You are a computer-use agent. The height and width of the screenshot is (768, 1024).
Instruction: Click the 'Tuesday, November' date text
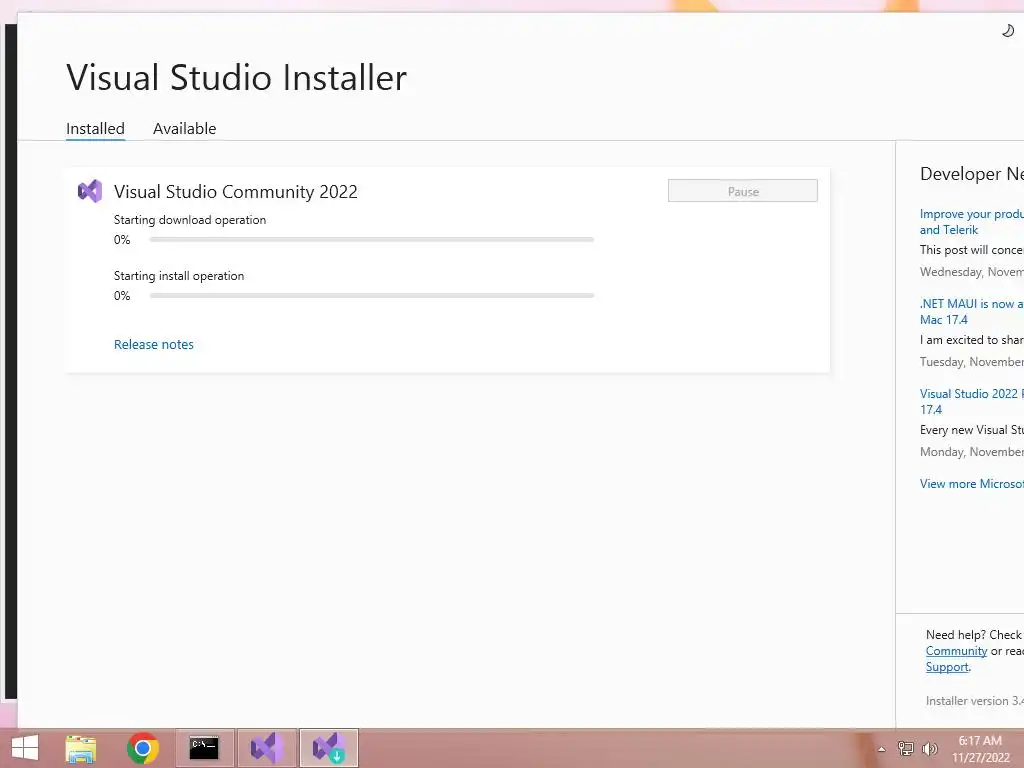972,362
